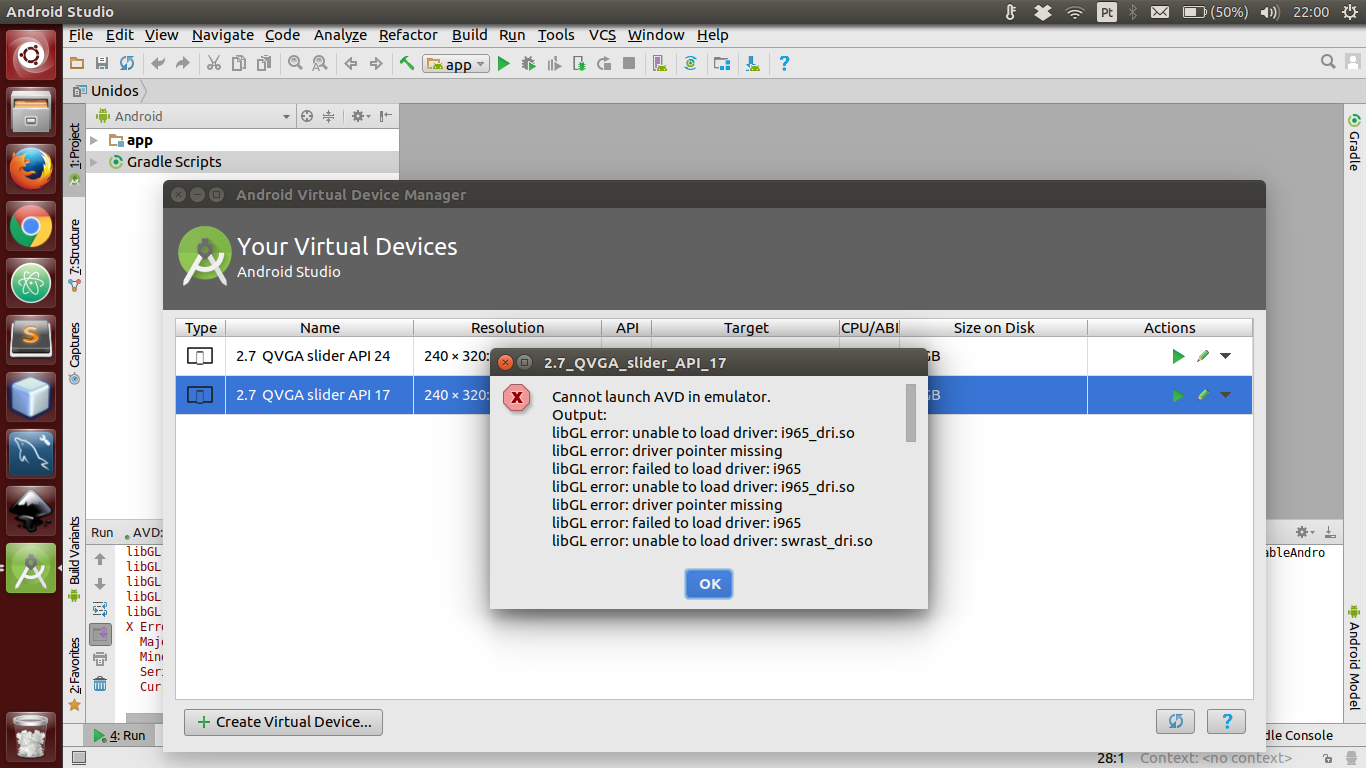1366x768 pixels.
Task: Open Find with the magnifier icon
Action: pos(295,63)
